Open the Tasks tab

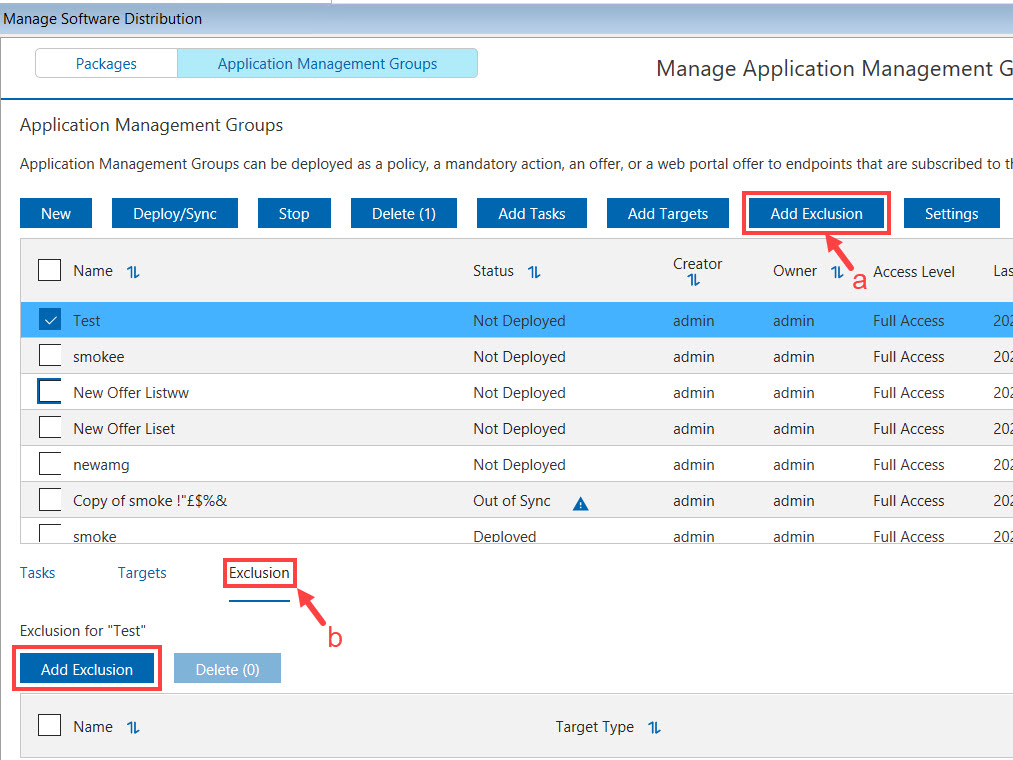[38, 573]
